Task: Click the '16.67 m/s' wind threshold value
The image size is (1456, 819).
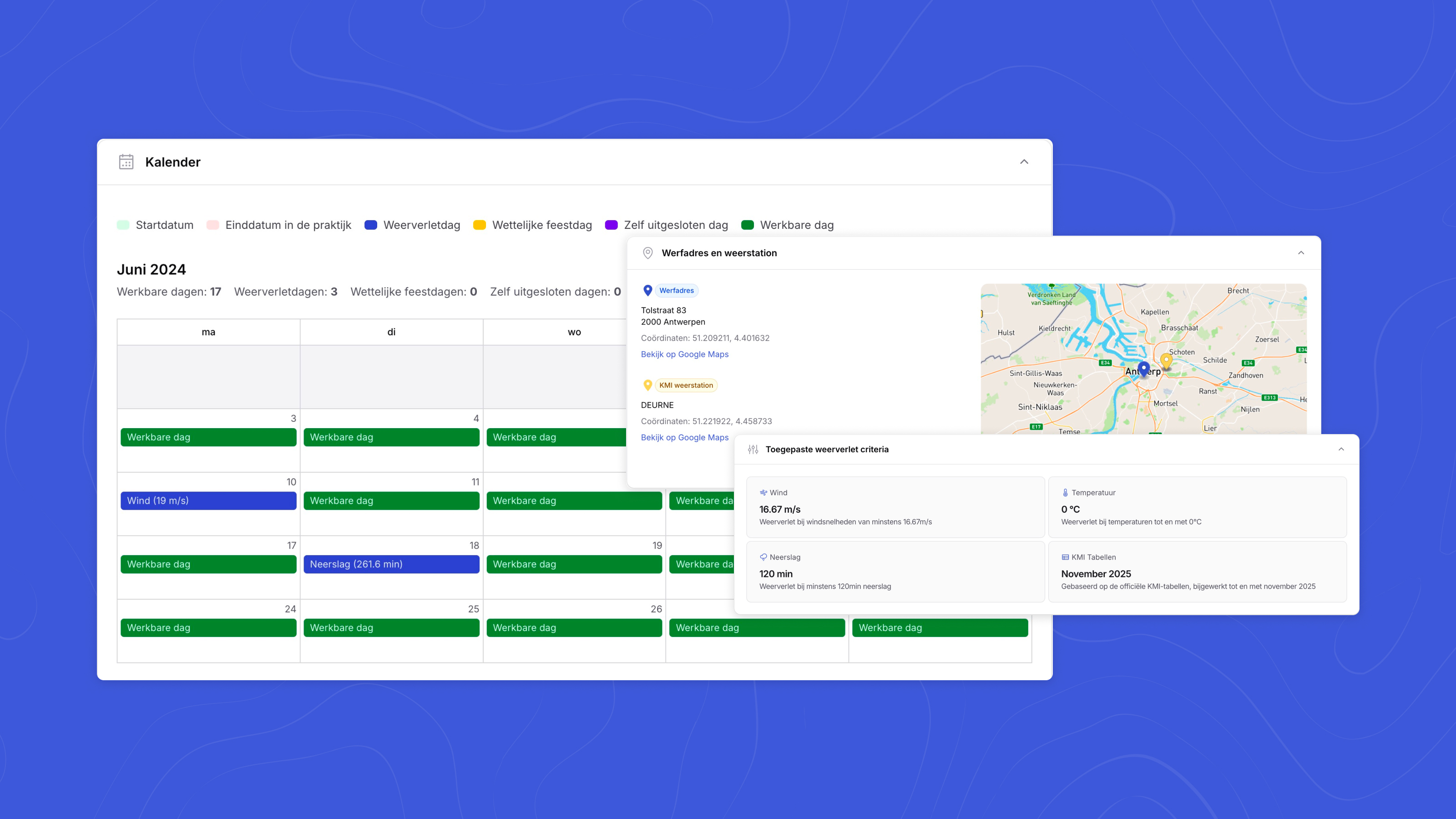Action: click(x=780, y=509)
